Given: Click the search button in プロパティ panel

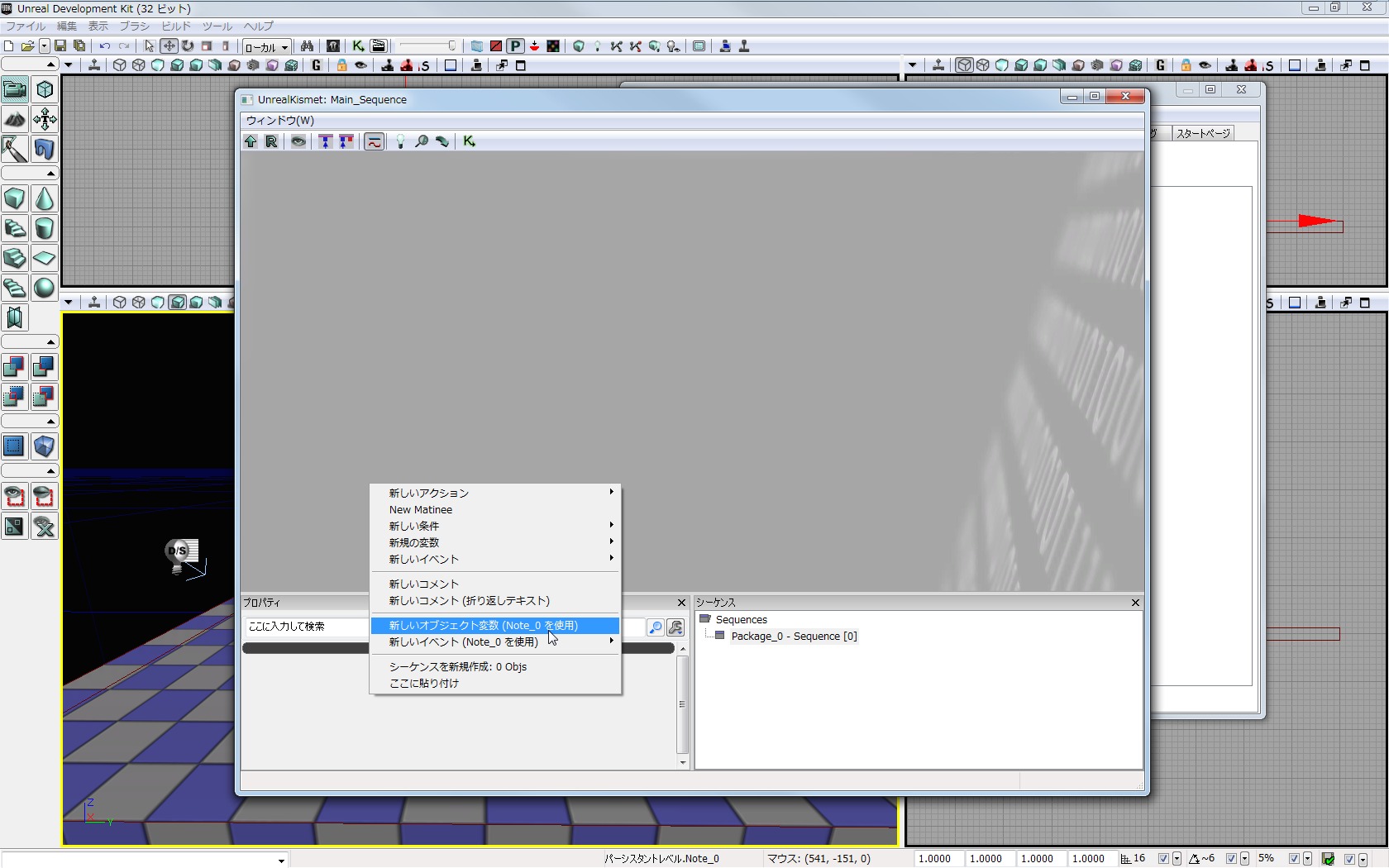Looking at the screenshot, I should [x=655, y=627].
